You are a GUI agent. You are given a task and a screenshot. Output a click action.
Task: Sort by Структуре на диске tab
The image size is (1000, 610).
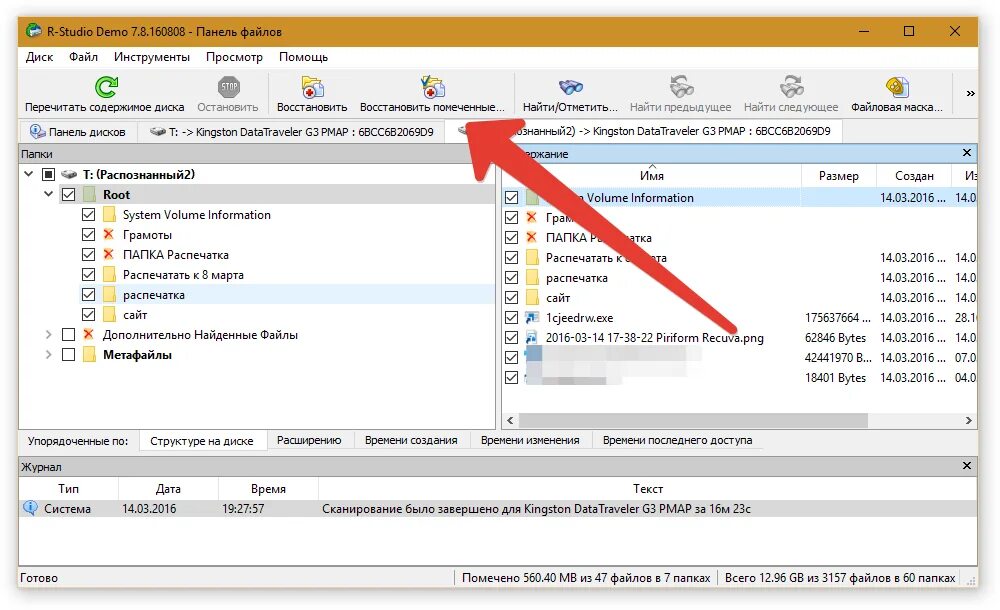click(202, 441)
